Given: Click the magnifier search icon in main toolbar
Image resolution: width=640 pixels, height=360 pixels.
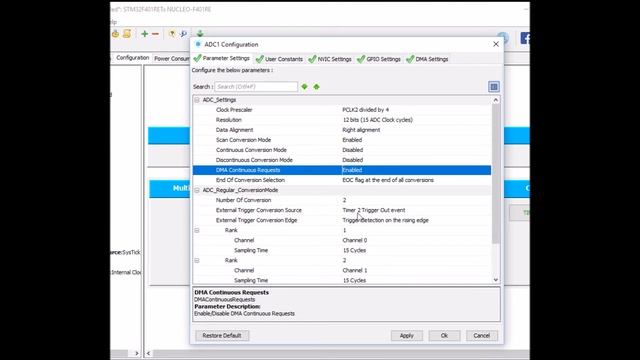Looking at the screenshot, I should click(x=184, y=34).
